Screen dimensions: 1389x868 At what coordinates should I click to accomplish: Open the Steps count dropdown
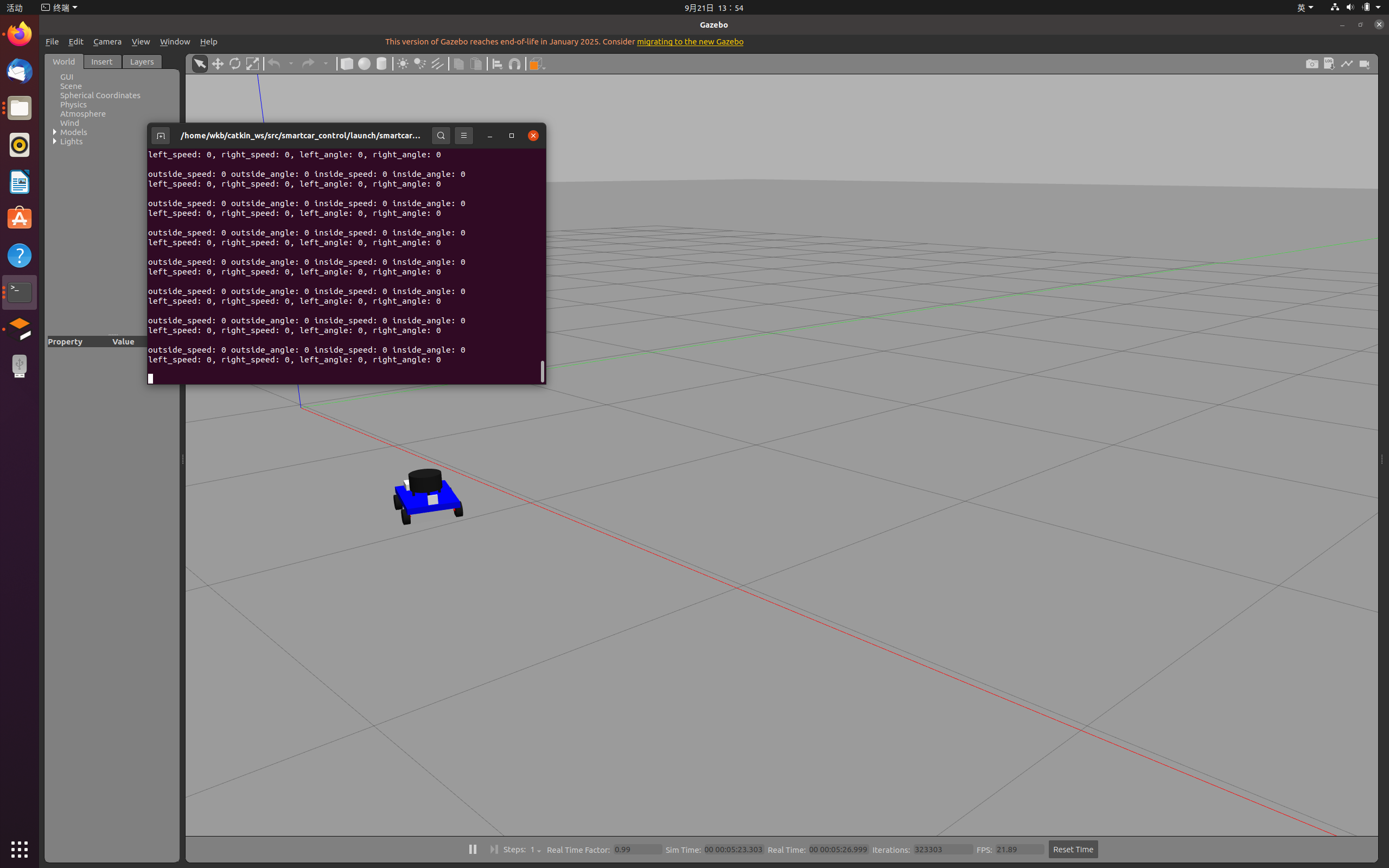(x=536, y=850)
